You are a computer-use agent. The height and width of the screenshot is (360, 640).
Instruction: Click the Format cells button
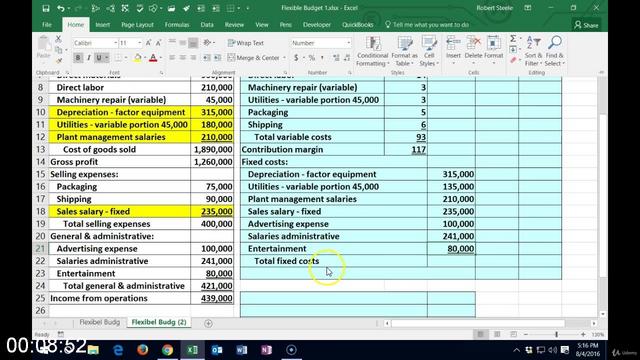pos(493,51)
